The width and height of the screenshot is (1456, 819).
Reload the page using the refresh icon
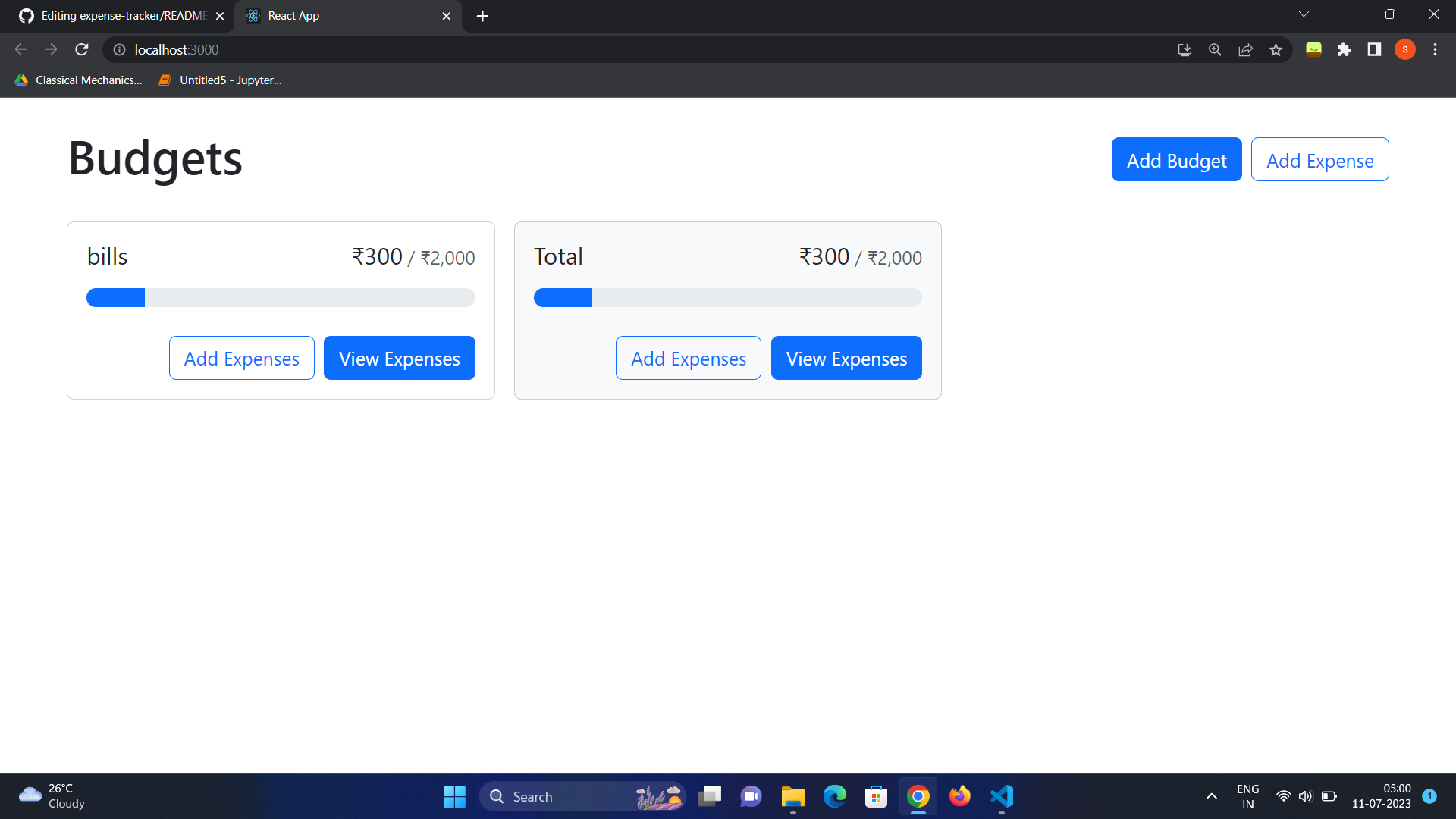tap(81, 49)
